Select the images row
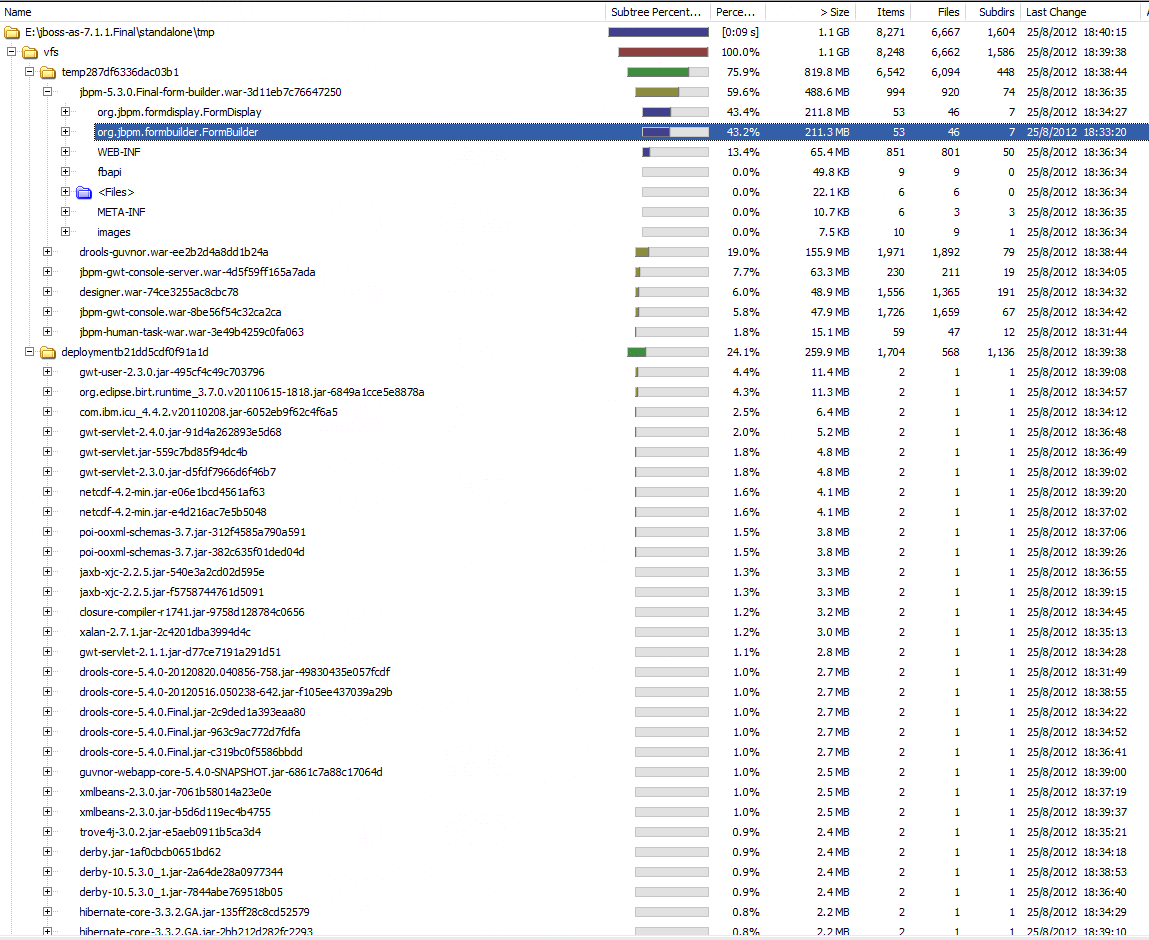Viewport: 1149px width, 940px height. point(574,232)
